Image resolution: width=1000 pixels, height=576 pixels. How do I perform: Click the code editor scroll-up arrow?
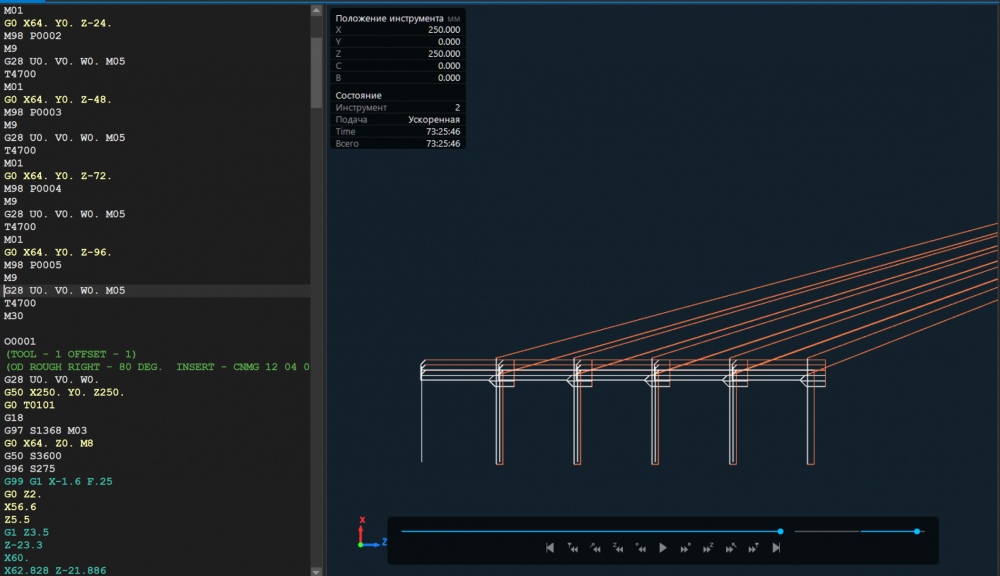point(316,10)
